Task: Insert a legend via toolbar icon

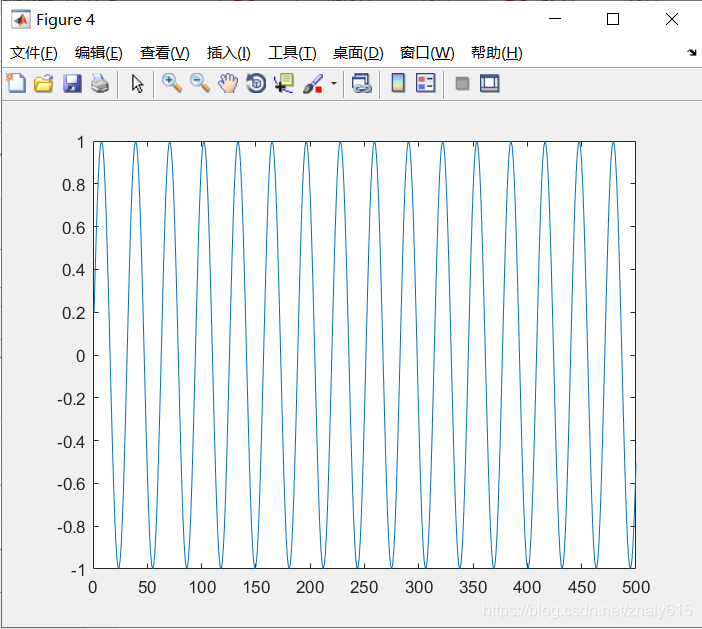Action: (425, 83)
